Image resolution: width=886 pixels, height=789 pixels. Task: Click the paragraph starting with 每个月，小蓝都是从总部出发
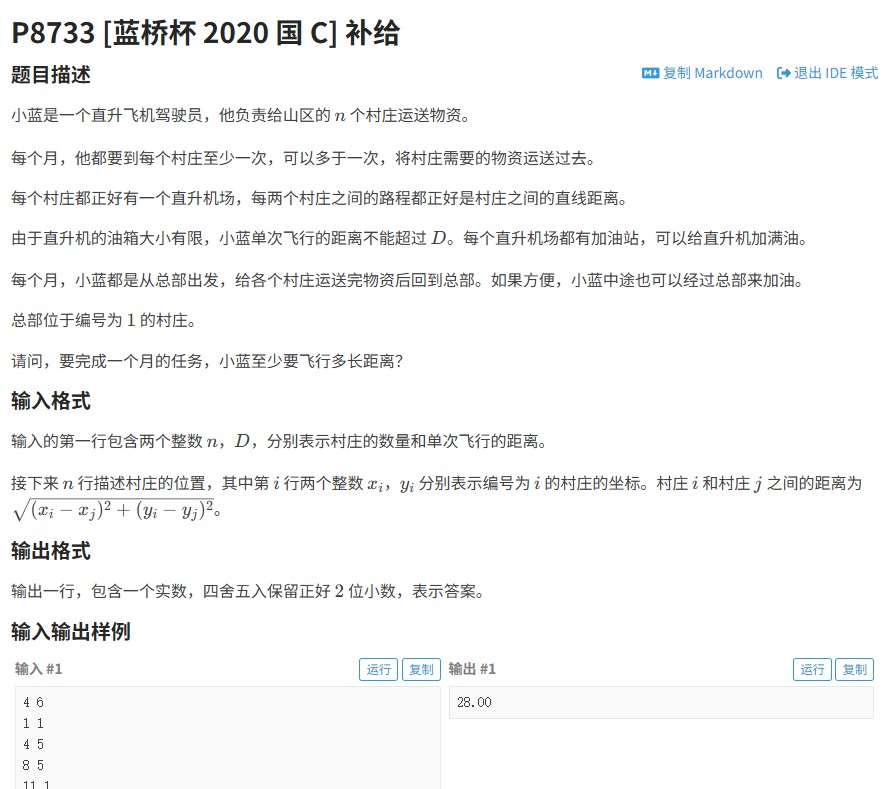point(407,280)
